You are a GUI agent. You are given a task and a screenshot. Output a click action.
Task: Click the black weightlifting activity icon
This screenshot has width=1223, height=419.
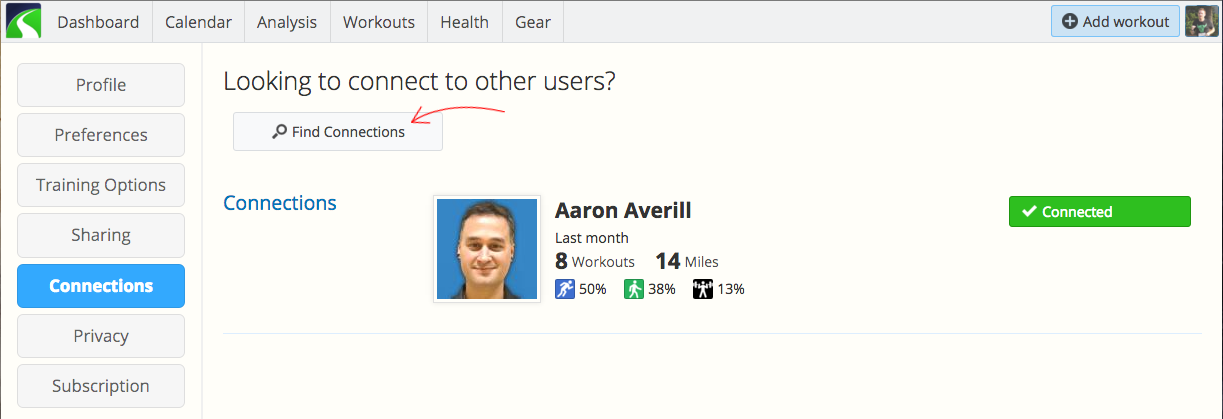[703, 289]
